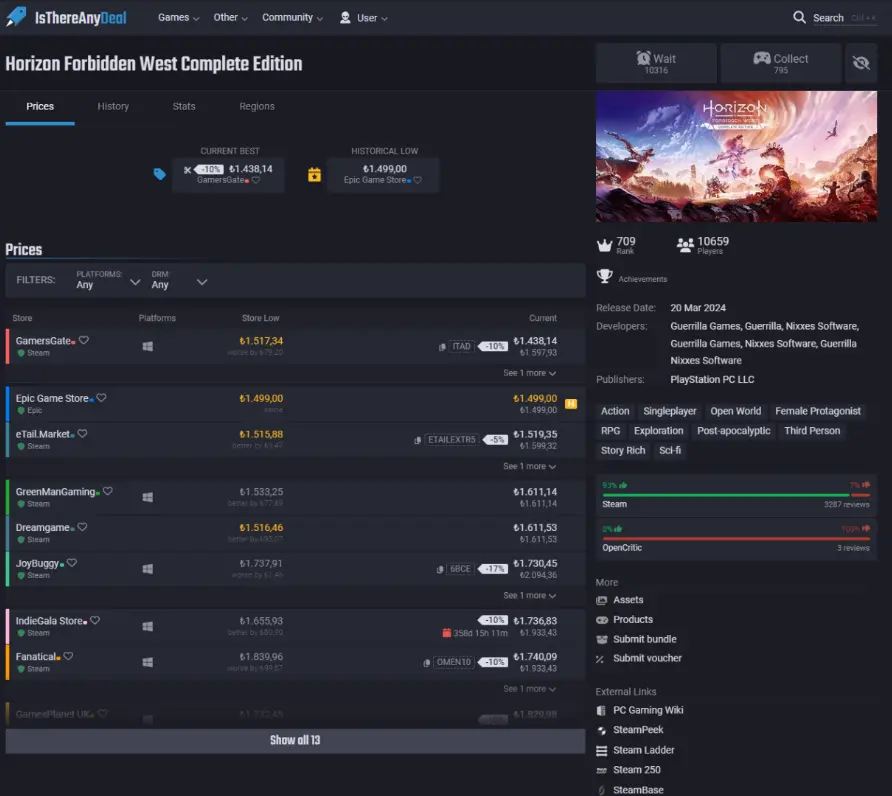This screenshot has width=892, height=796.
Task: Click the Achievements trophy icon
Action: 604,277
